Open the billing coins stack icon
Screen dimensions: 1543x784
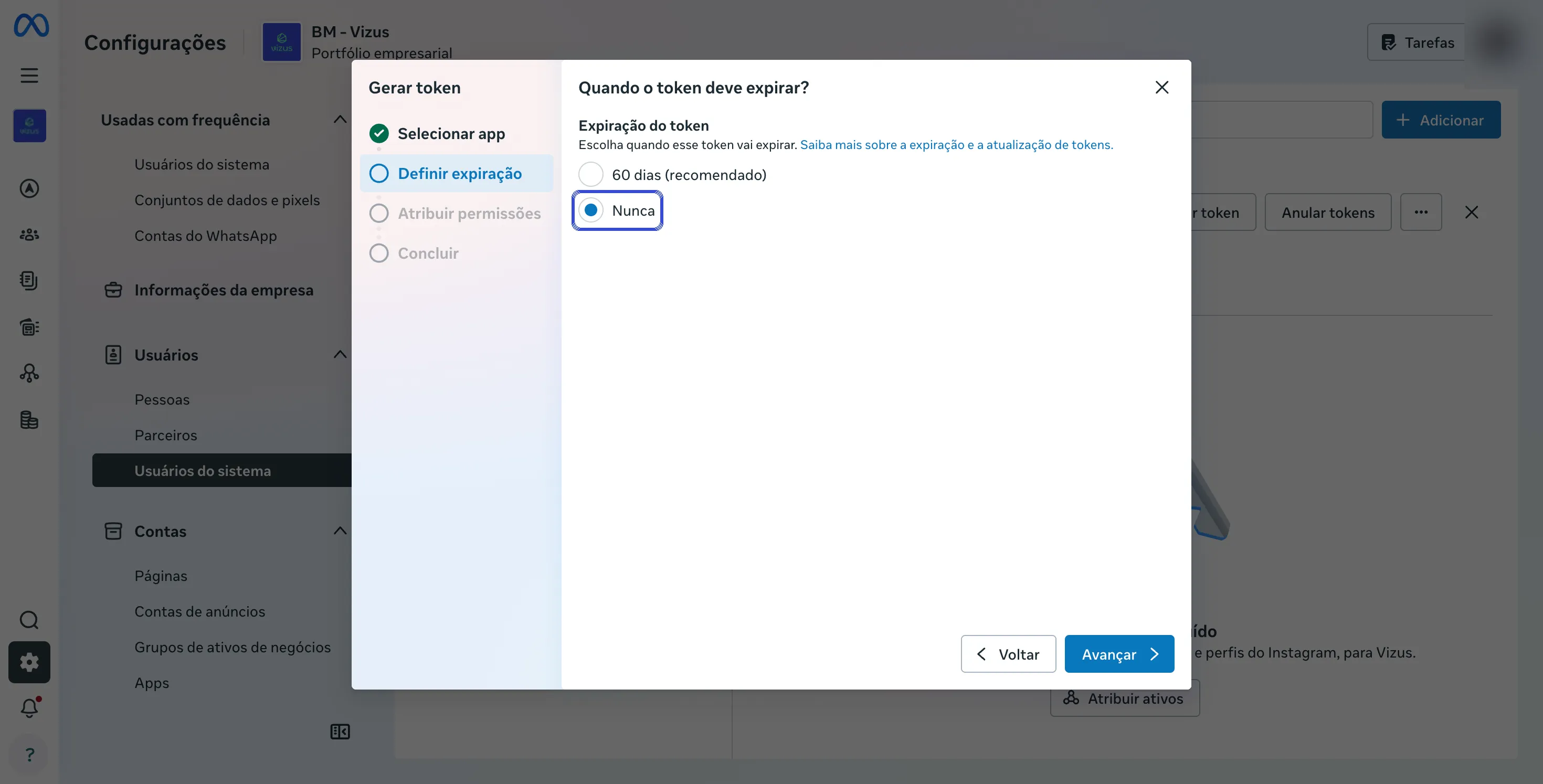coord(29,420)
